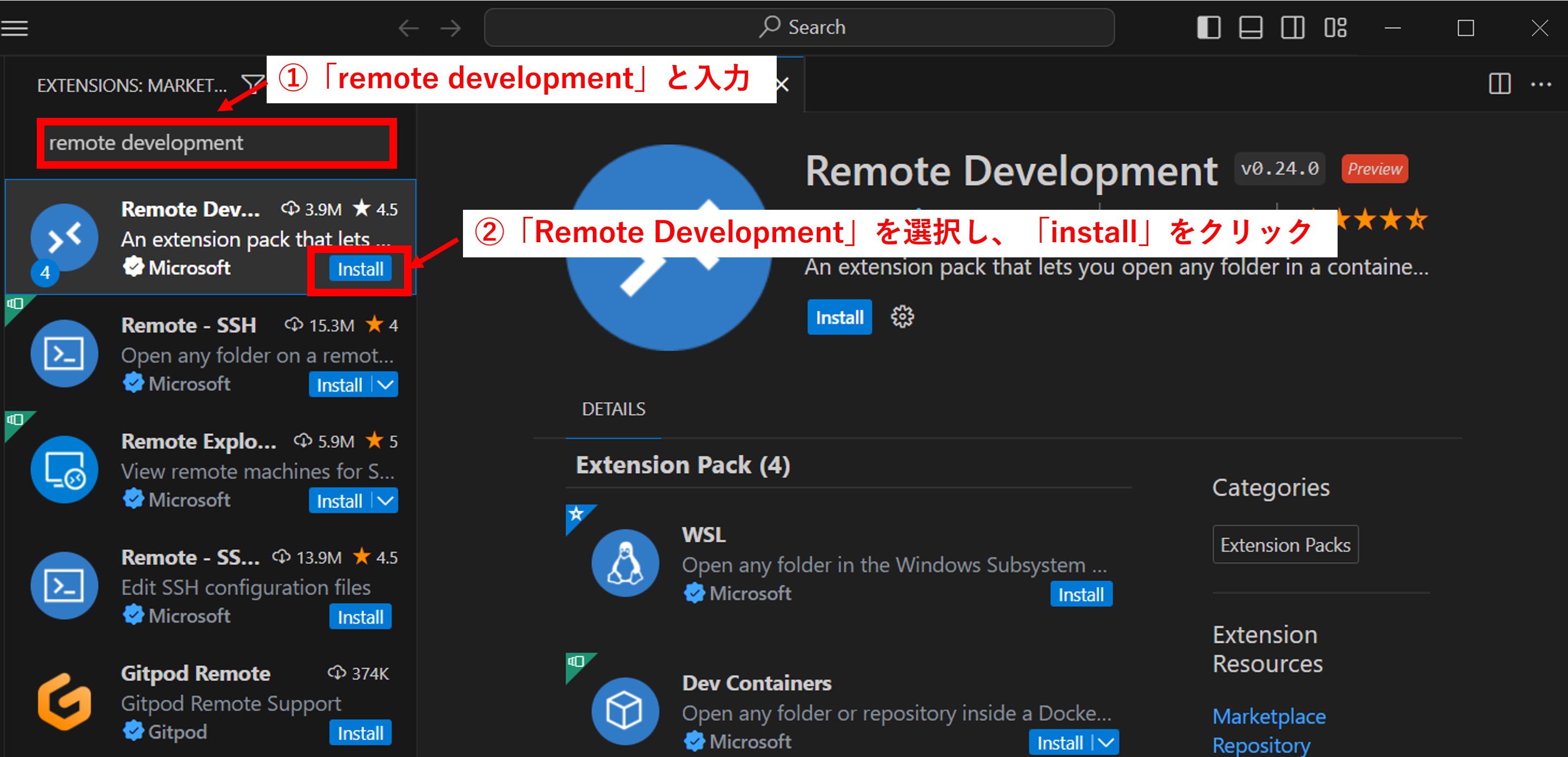Toggle the bottom Panel visibility
Viewport: 1568px width, 757px height.
(1251, 28)
